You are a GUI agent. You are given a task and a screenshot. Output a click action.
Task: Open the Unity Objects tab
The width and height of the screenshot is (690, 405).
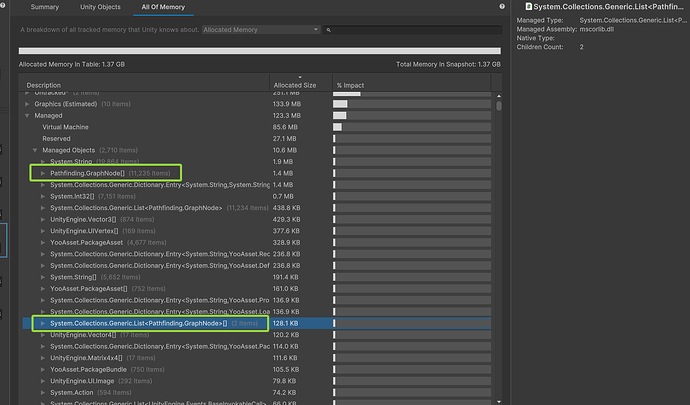[x=100, y=7]
